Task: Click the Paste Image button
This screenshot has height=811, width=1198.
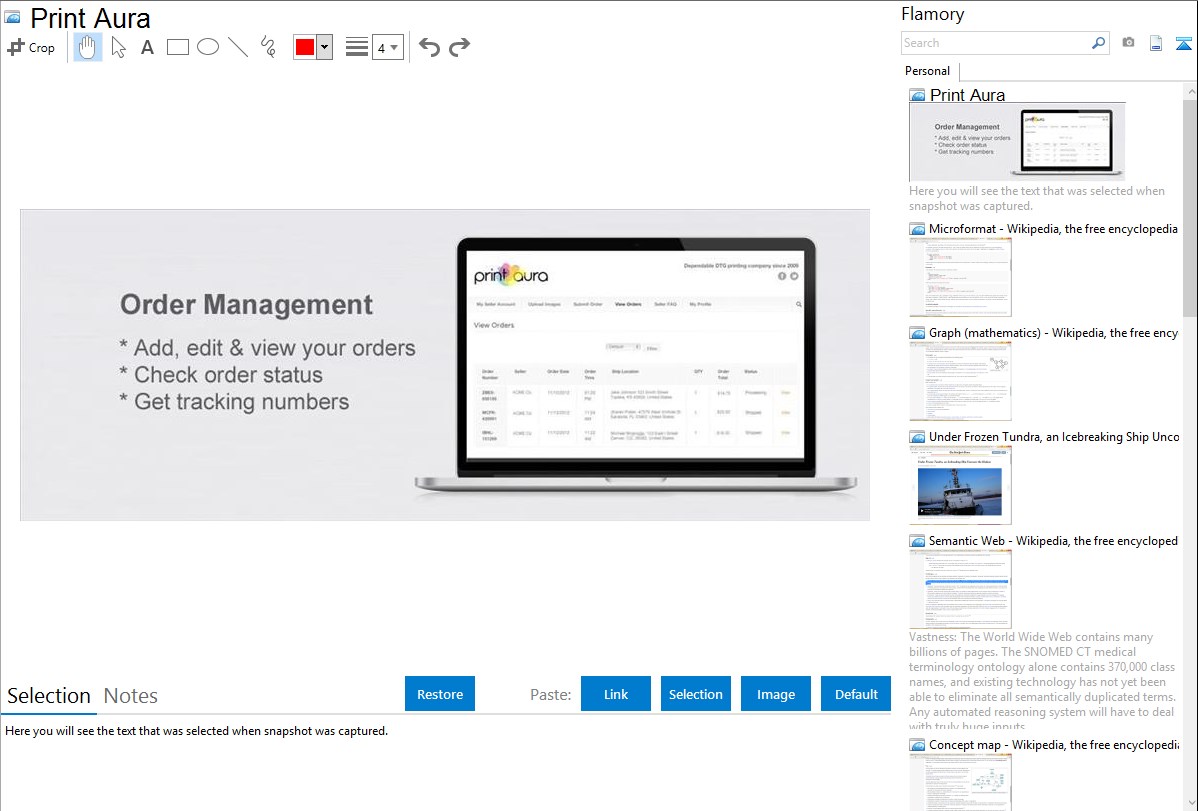Action: 775,694
